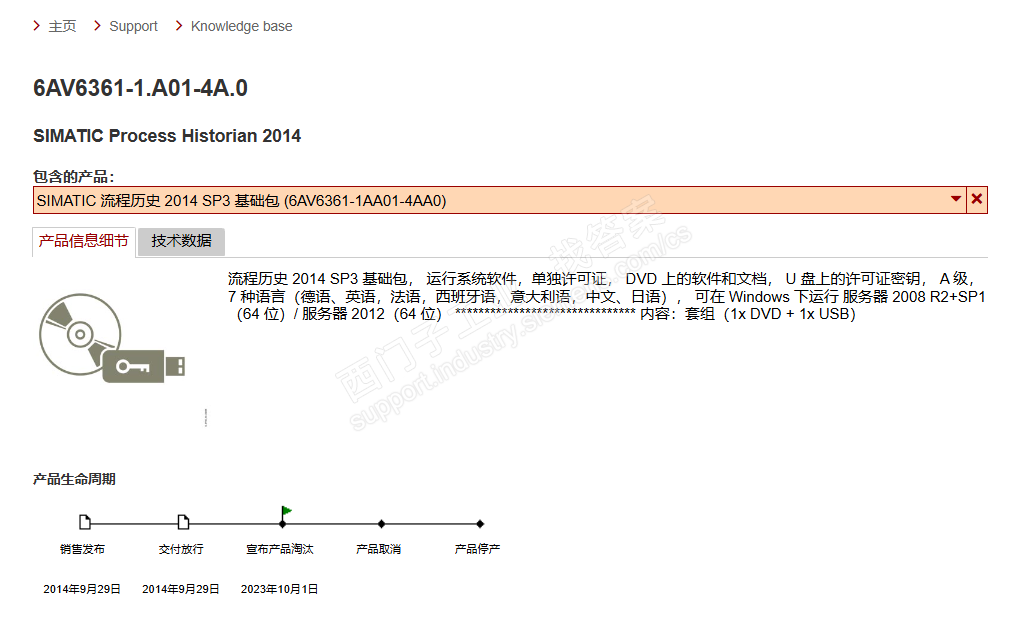Open the Knowledge base breadcrumb link
Screen dimensions: 1021x624
point(242,26)
